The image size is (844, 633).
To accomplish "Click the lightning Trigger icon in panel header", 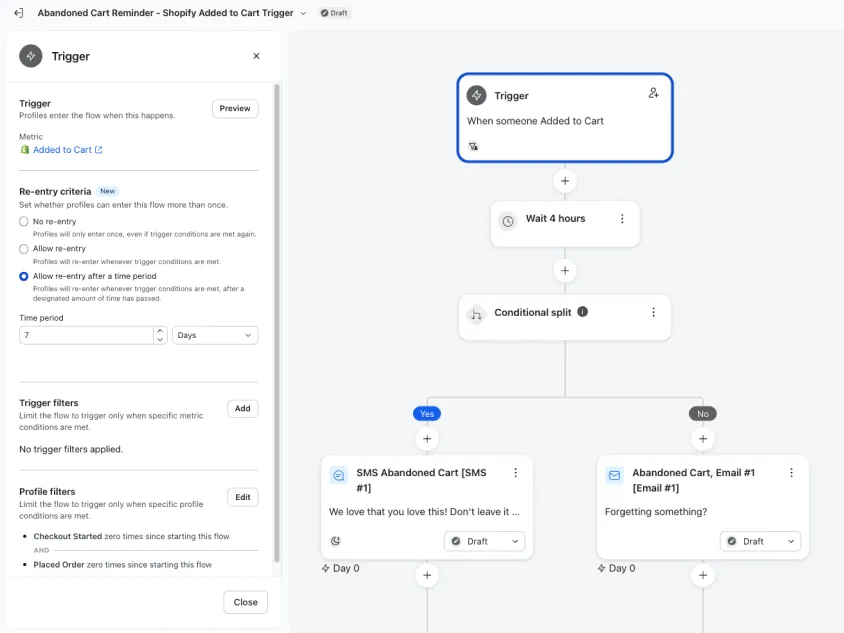I will pyautogui.click(x=31, y=56).
